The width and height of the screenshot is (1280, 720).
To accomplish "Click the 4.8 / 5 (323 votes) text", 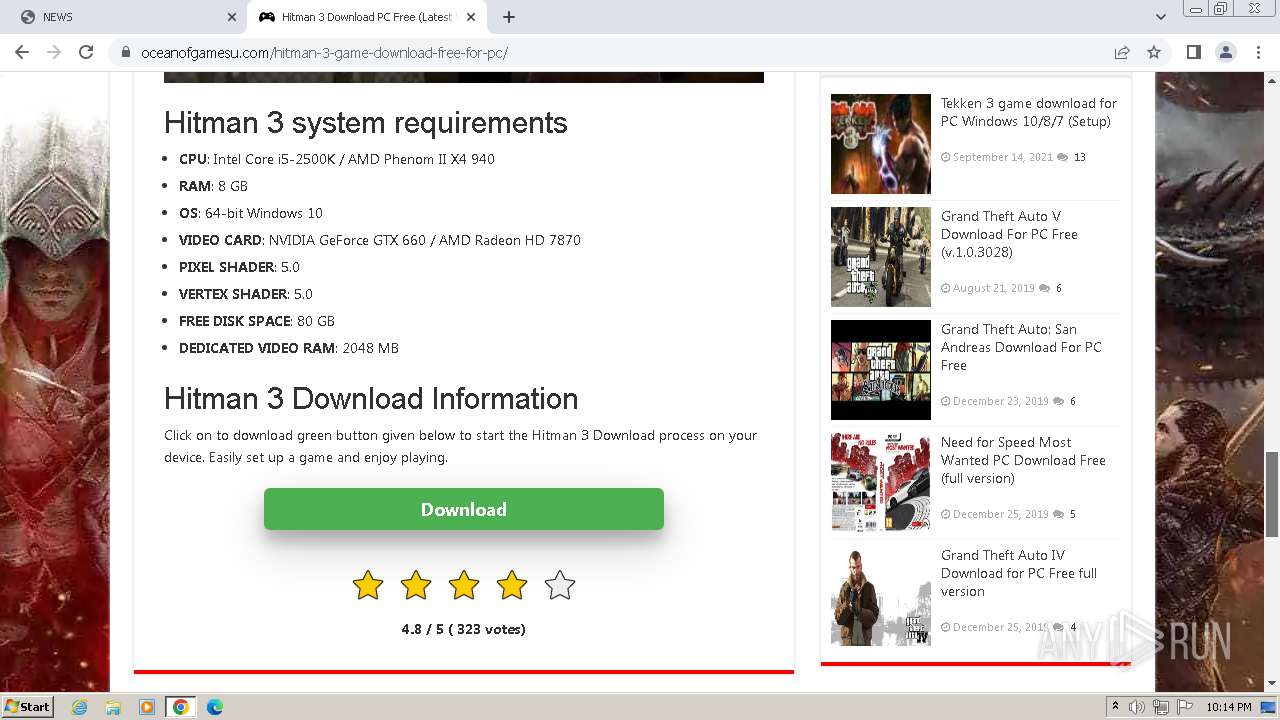I will point(464,629).
